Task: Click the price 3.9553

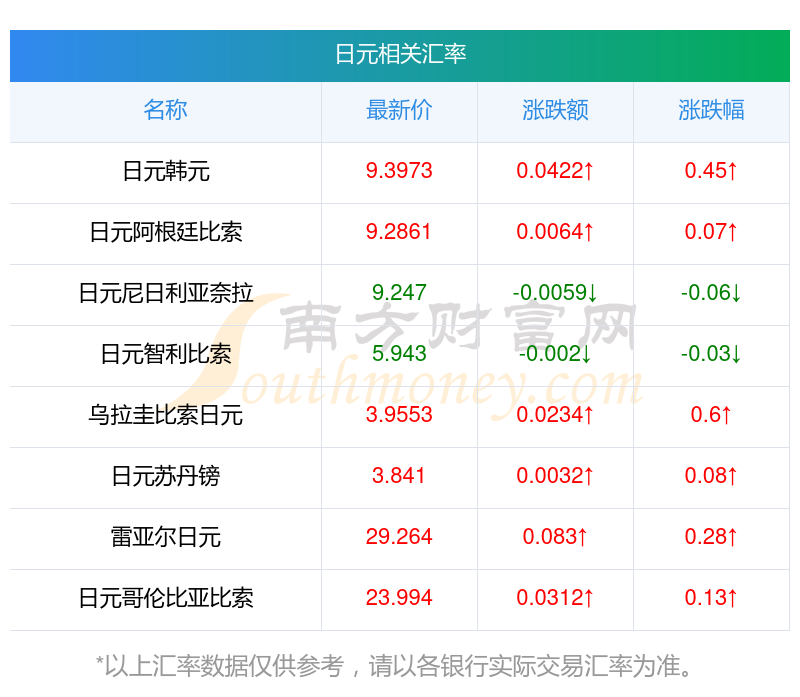Action: [399, 415]
